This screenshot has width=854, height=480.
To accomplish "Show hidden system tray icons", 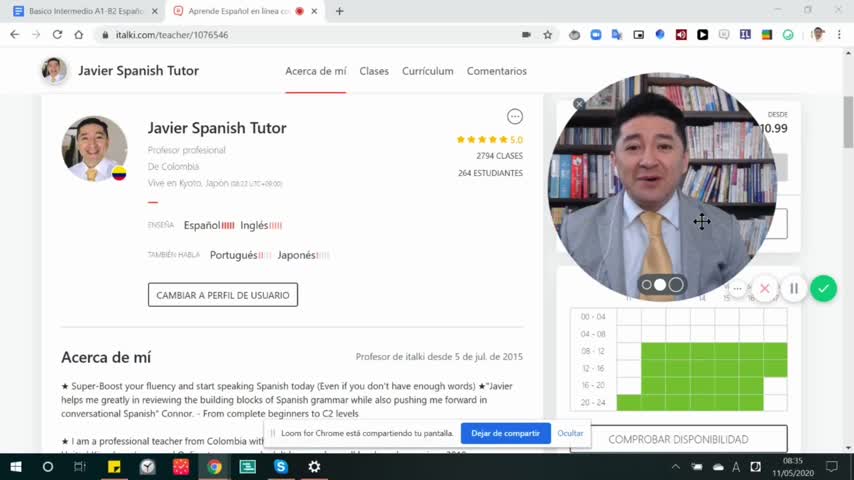I will pyautogui.click(x=676, y=467).
